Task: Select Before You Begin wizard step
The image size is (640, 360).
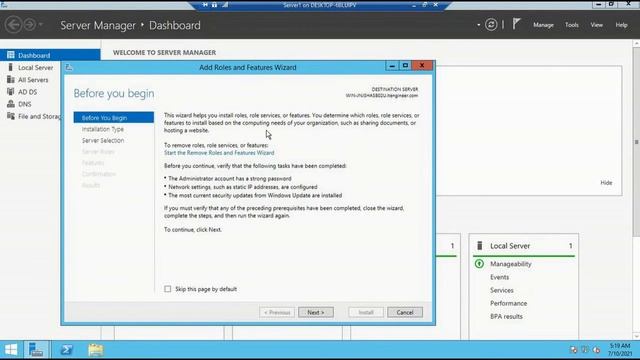Action: tap(113, 118)
